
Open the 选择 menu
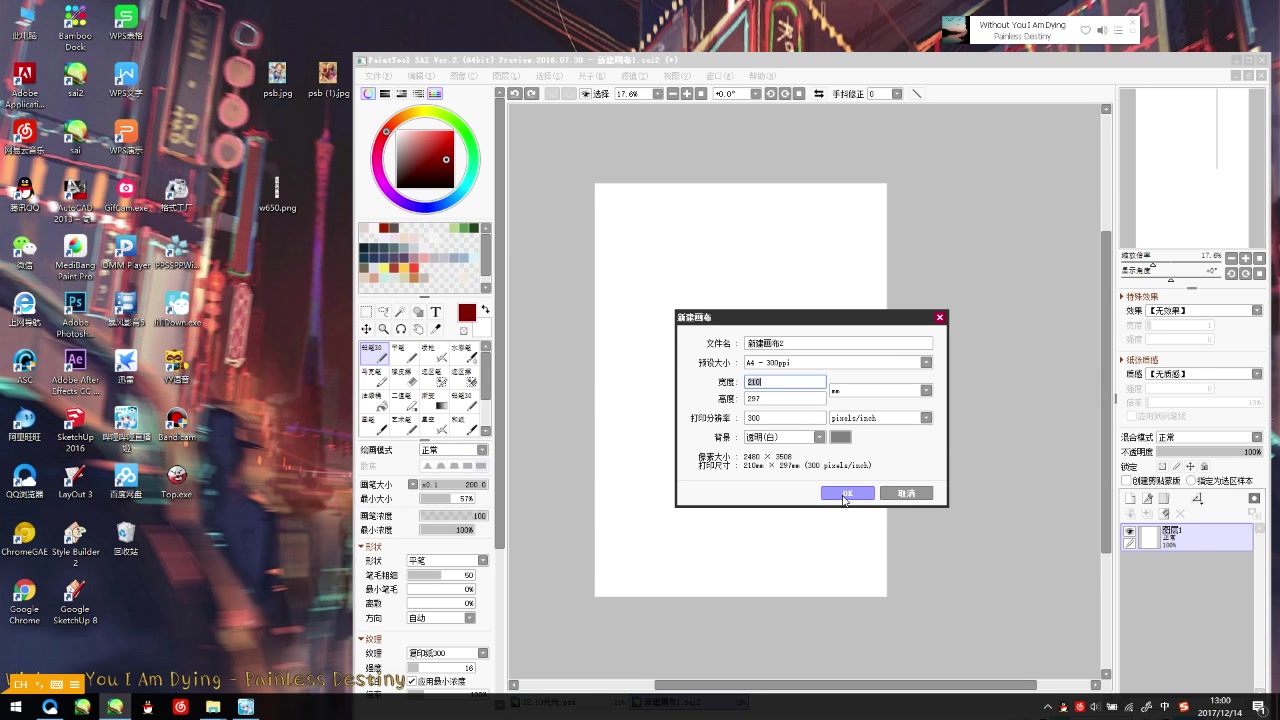pyautogui.click(x=549, y=76)
